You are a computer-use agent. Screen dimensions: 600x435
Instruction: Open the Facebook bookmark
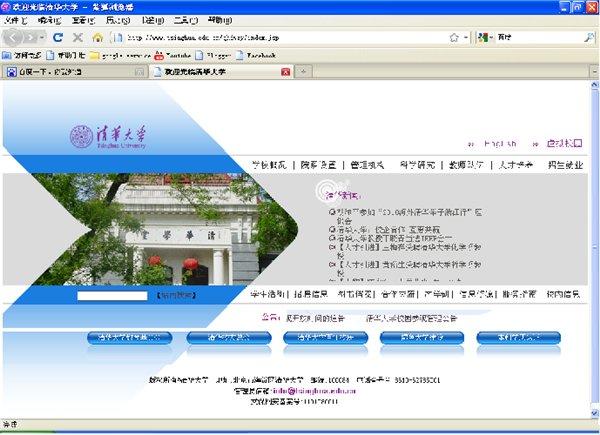[x=256, y=55]
